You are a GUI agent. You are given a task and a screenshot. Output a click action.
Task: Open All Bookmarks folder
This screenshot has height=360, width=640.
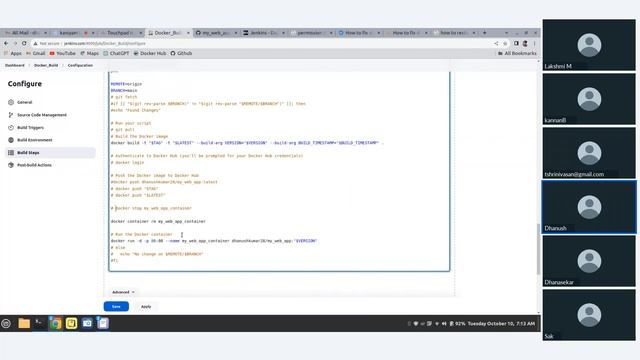click(517, 53)
